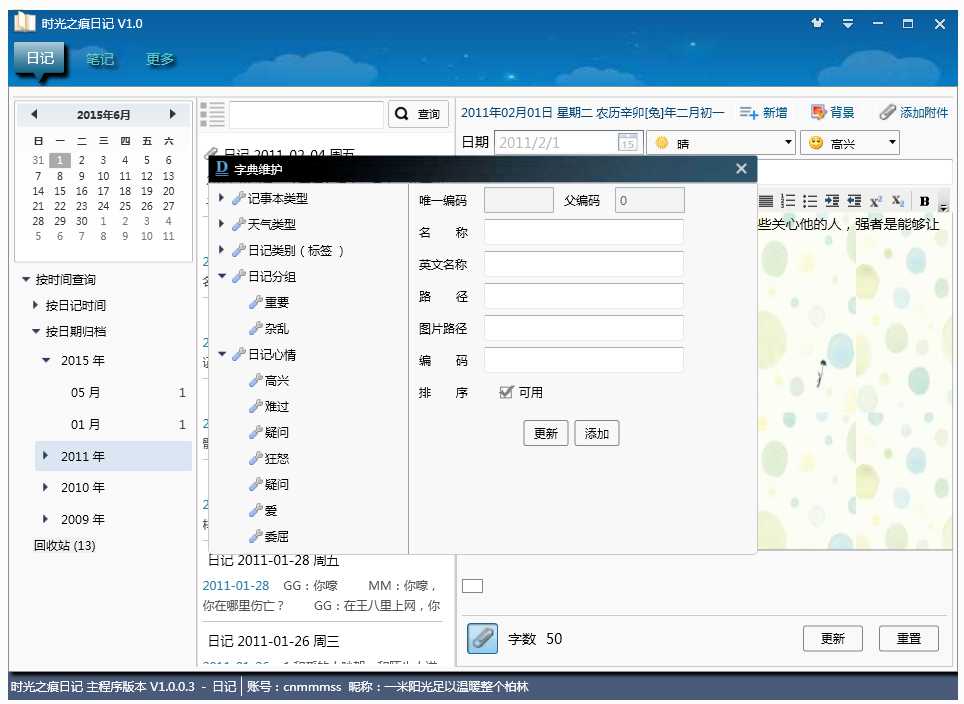
Task: Go to previous month in calendar
Action: (x=34, y=114)
